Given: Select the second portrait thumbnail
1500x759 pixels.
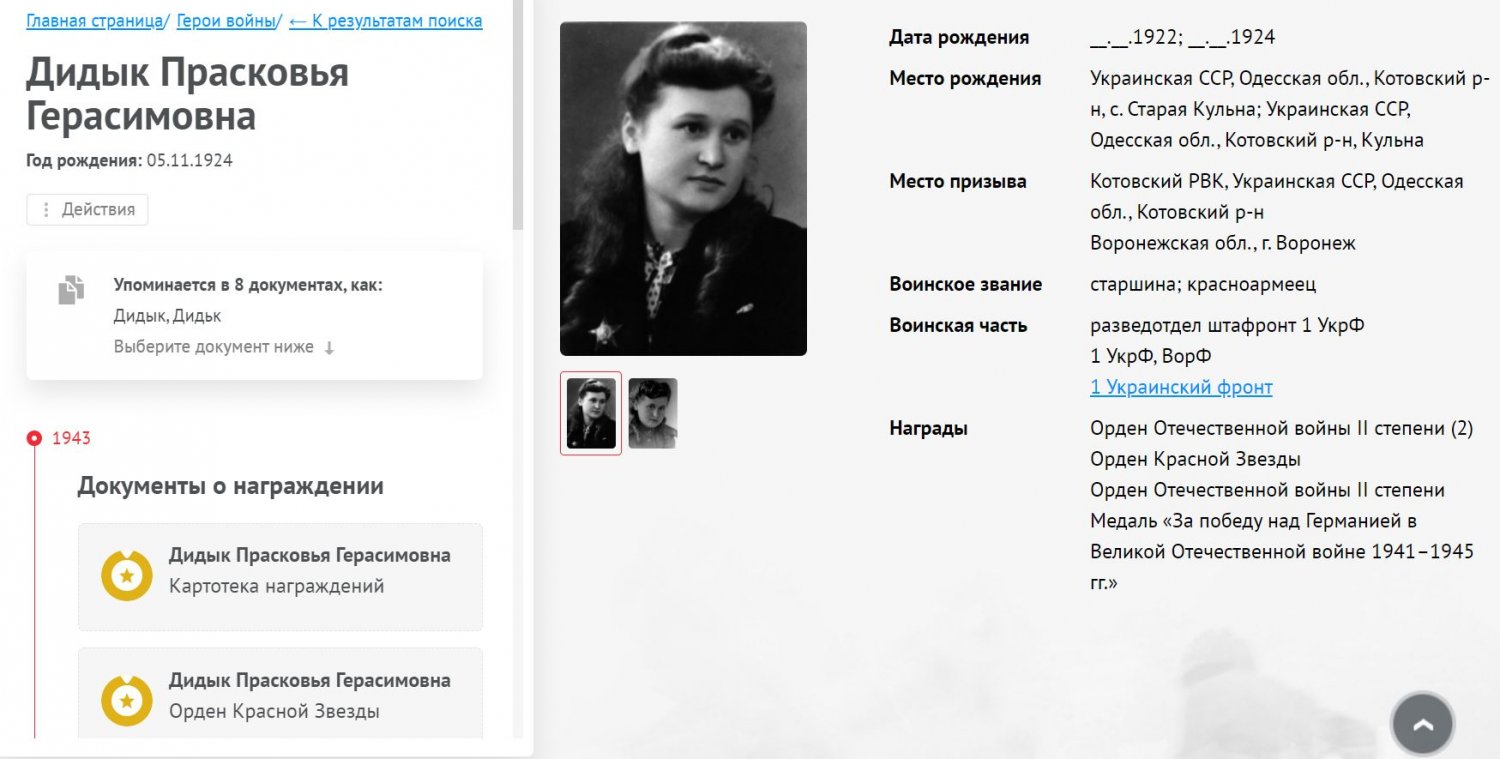Looking at the screenshot, I should (653, 413).
